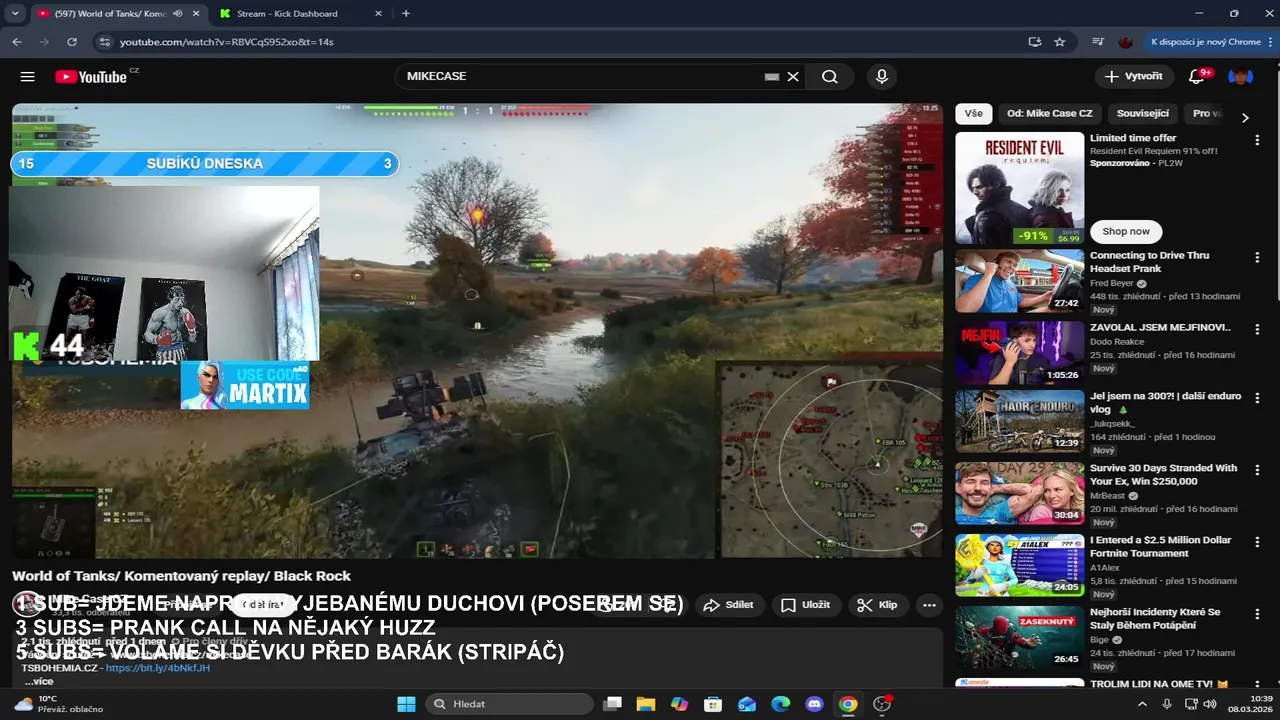
Task: Click the Sdílet share button
Action: tap(728, 605)
